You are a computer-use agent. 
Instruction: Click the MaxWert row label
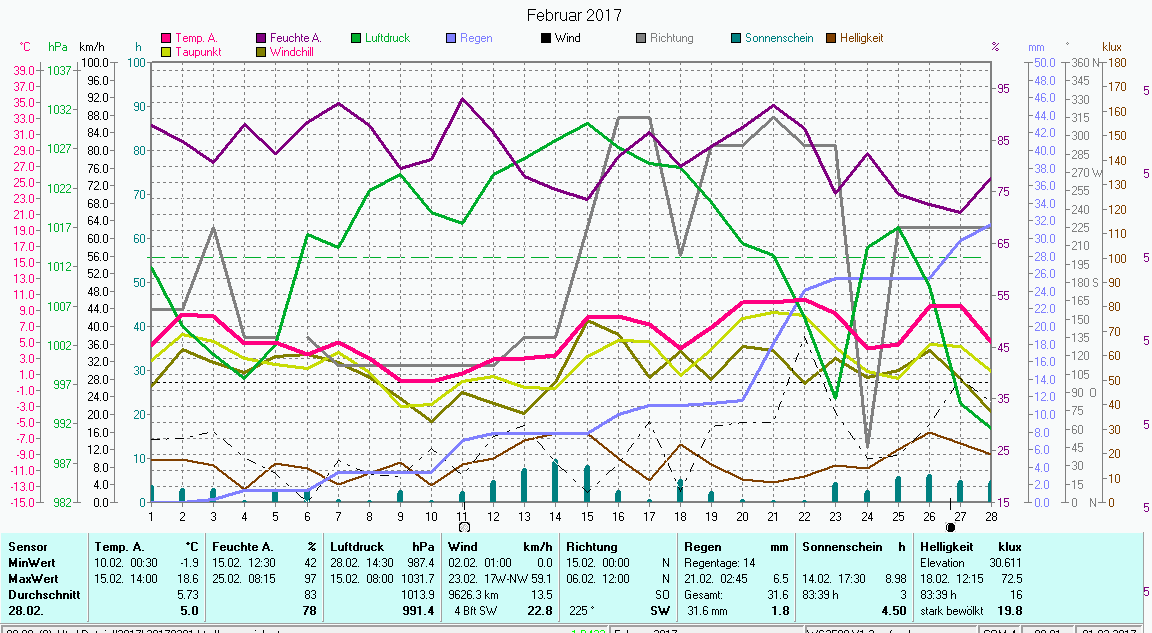pos(33,577)
